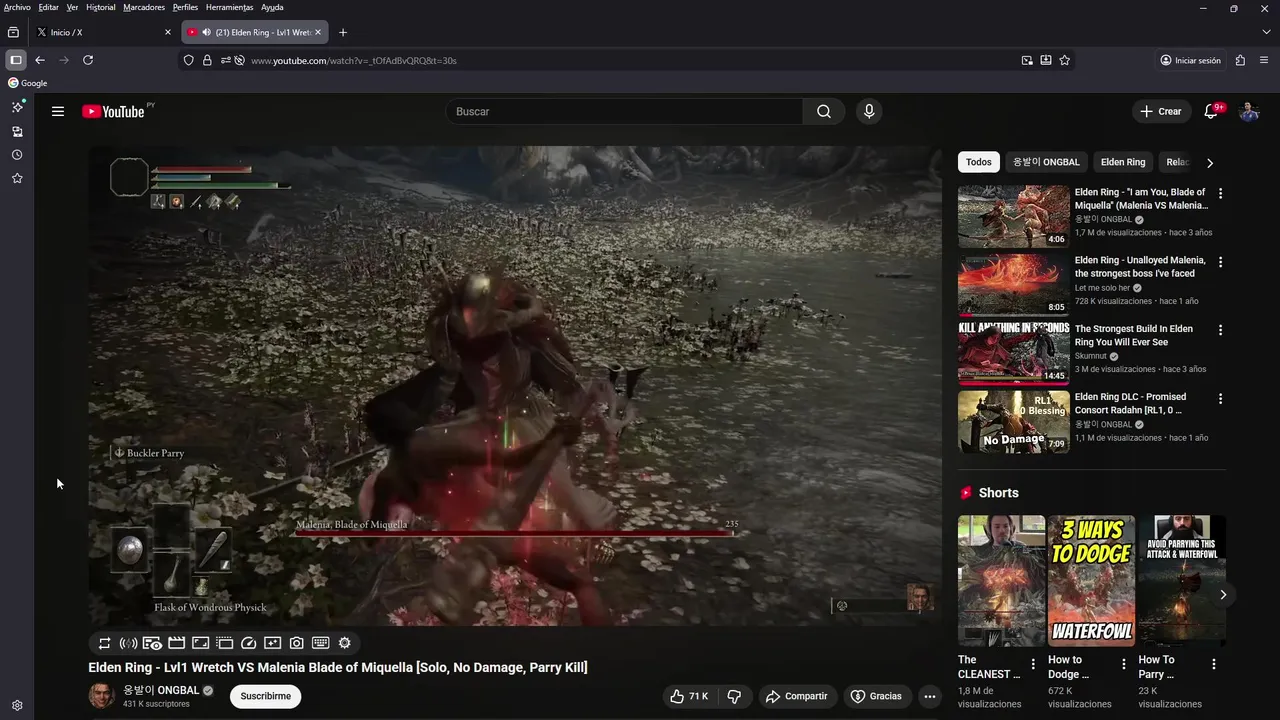Go back to the previous page
This screenshot has height=720, width=1280.
[40, 60]
